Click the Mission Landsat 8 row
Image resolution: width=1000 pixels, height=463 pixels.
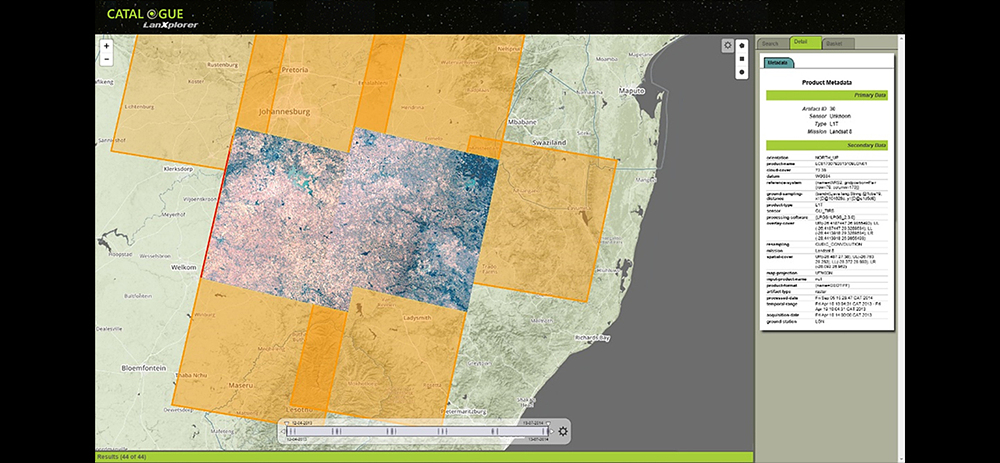coord(828,132)
